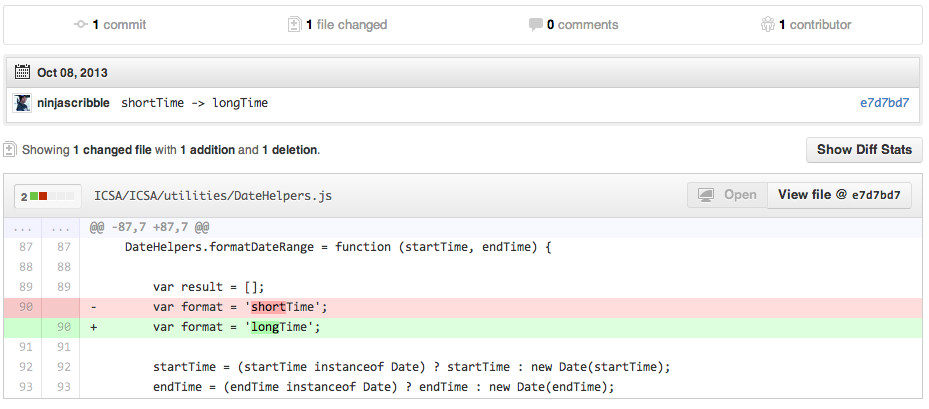Select the "1 contributor" tab label
The height and width of the screenshot is (409, 929).
pyautogui.click(x=815, y=24)
